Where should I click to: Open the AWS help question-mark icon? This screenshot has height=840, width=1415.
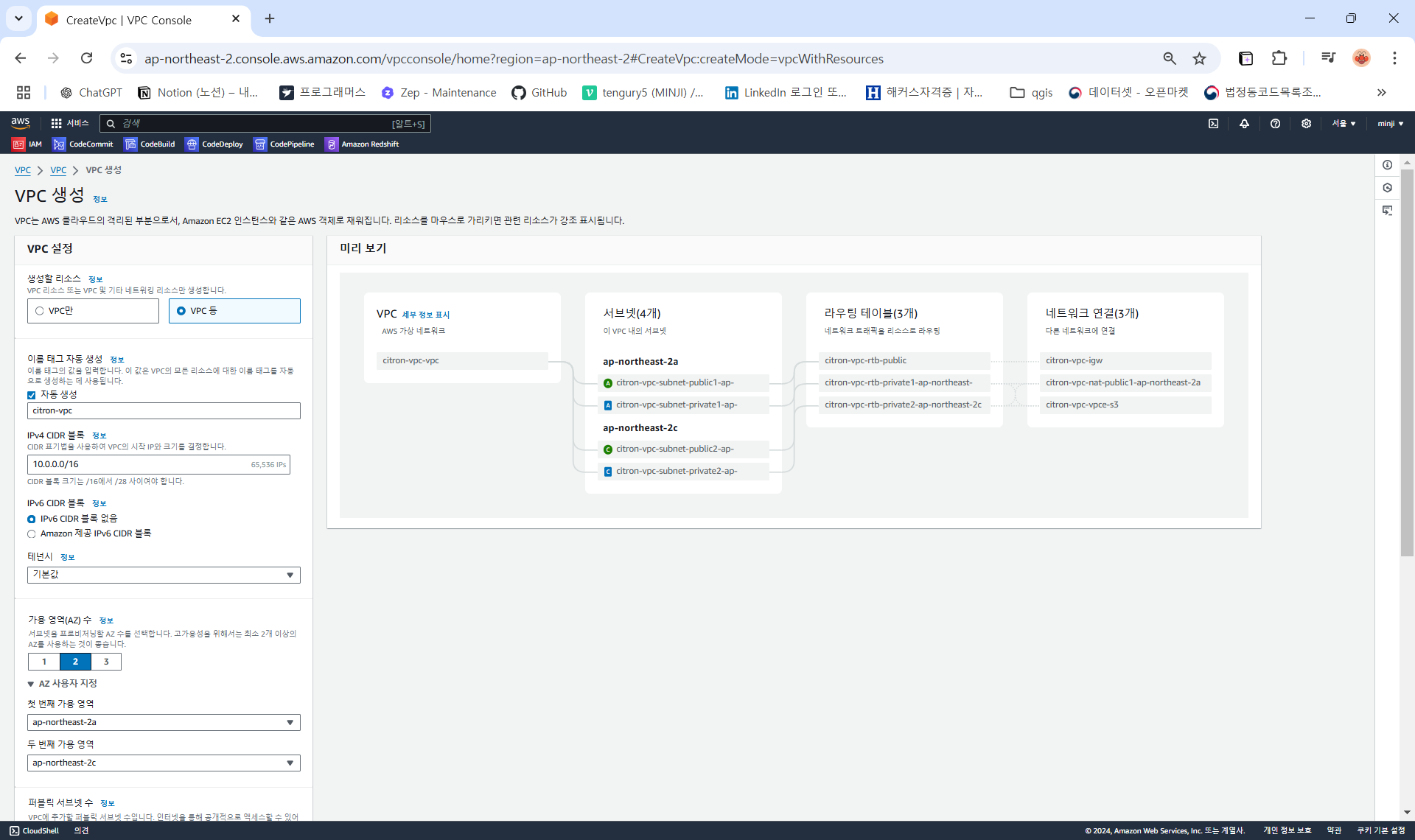point(1275,124)
